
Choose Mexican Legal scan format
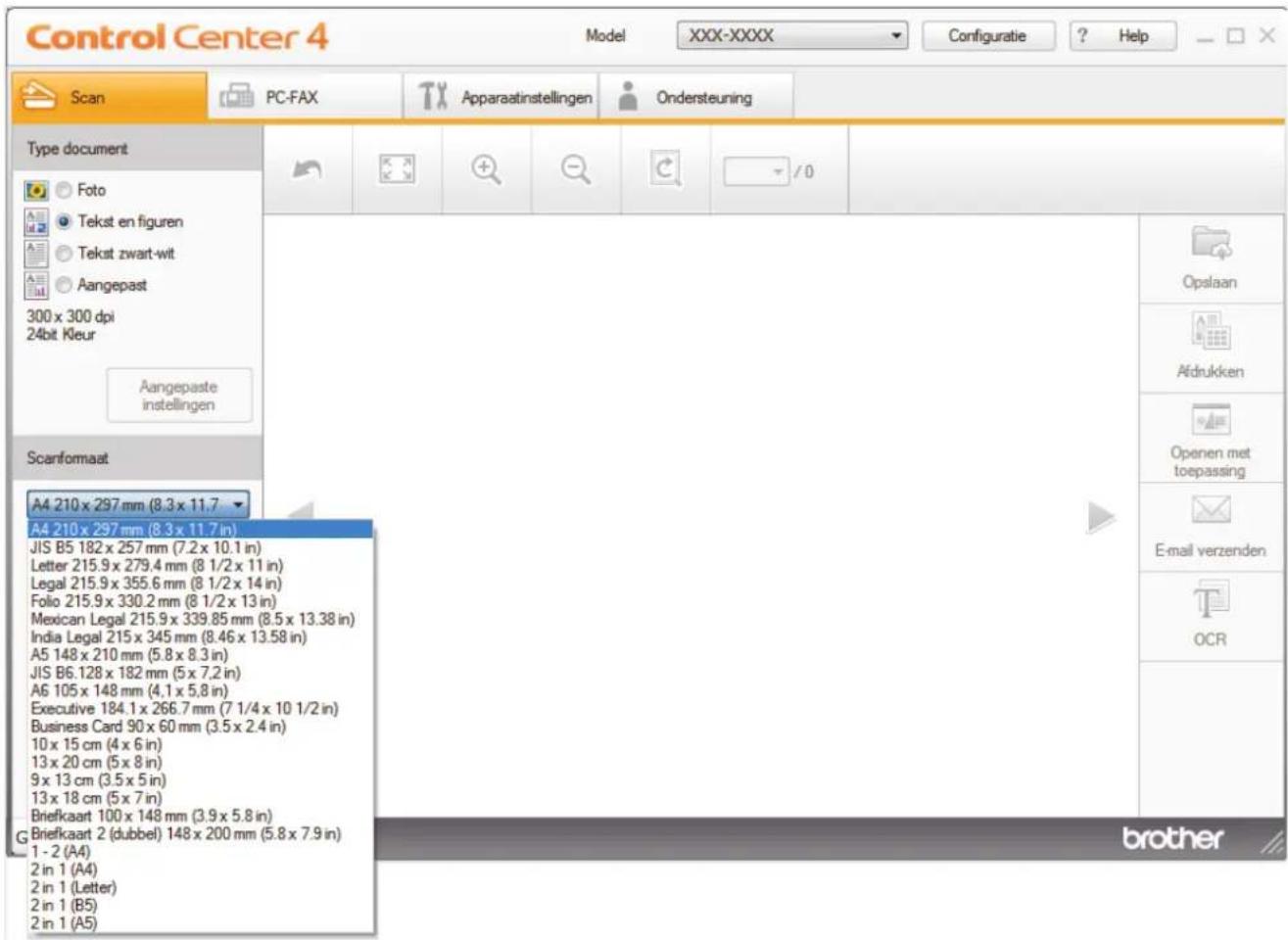(201, 619)
